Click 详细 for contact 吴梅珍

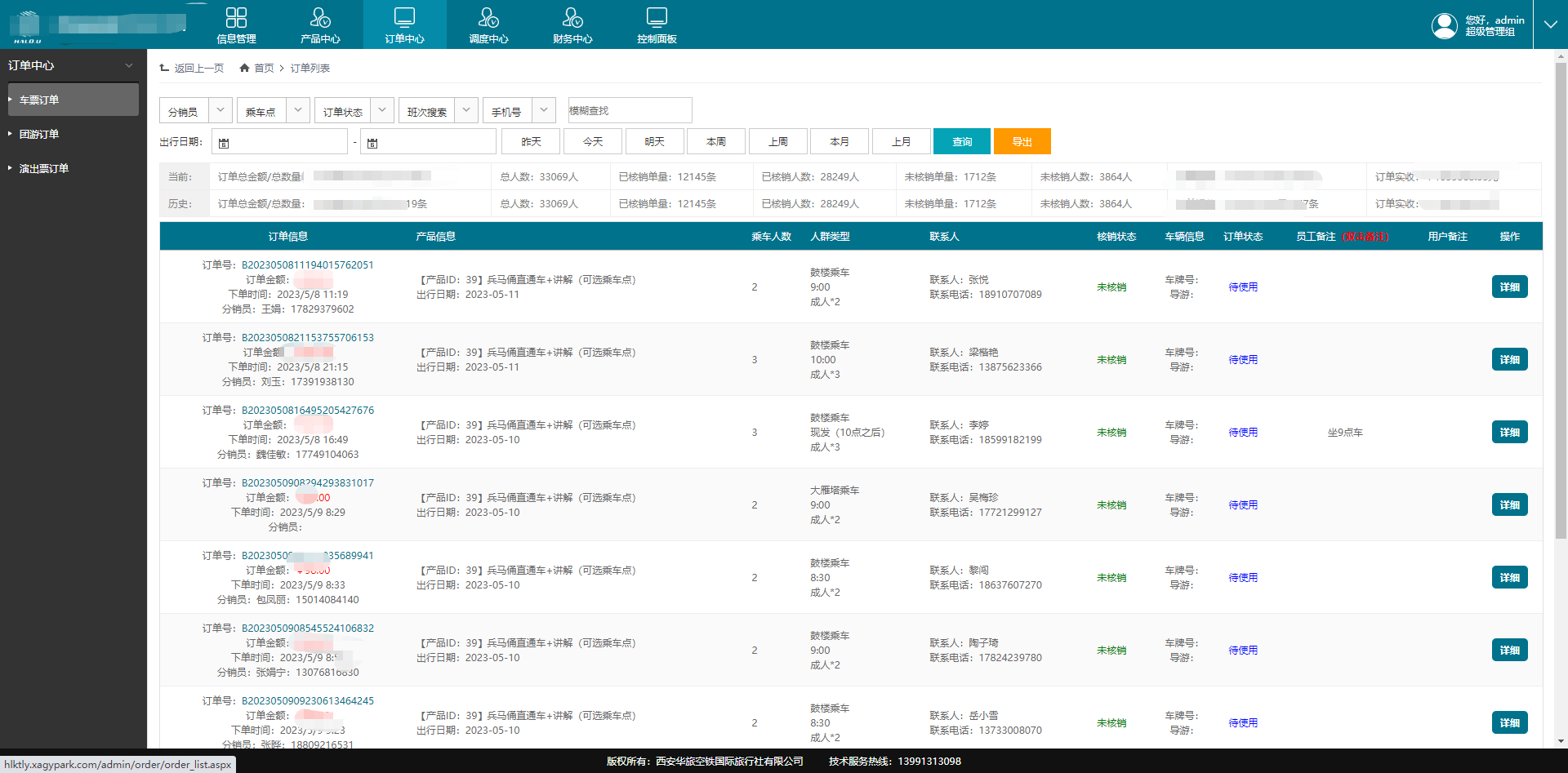click(x=1509, y=504)
